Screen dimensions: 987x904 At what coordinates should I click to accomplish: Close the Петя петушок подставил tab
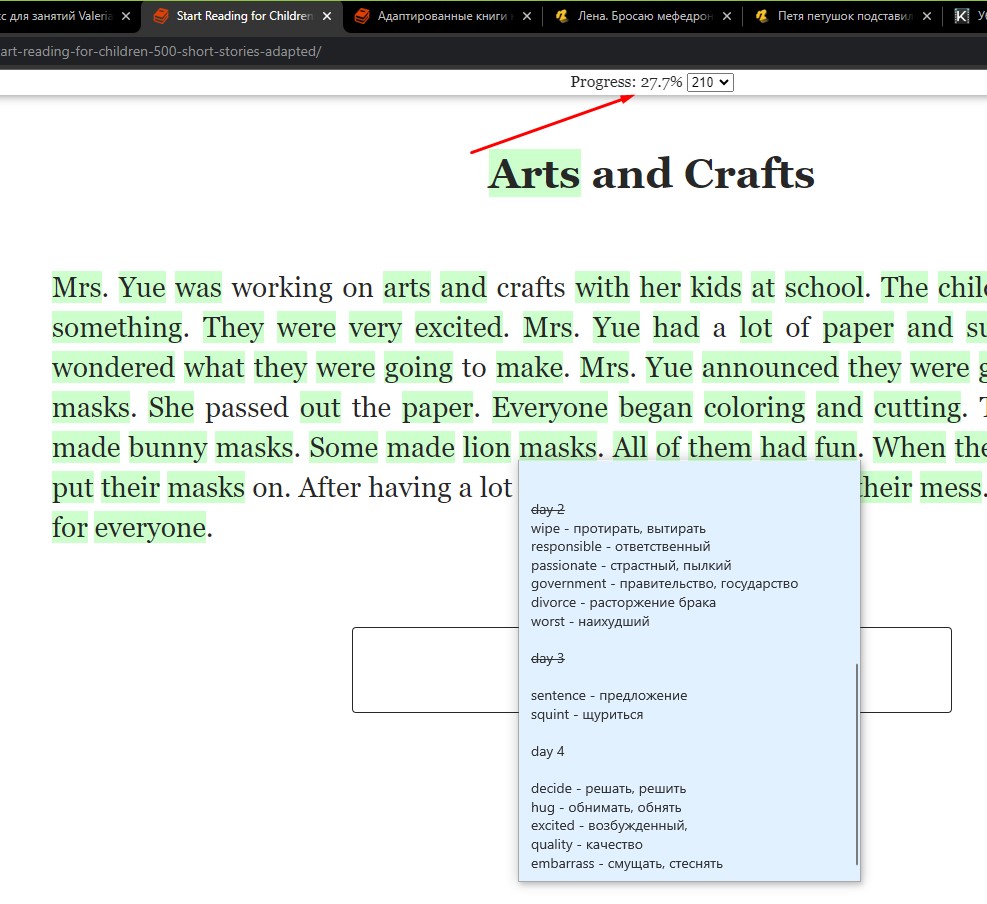[x=926, y=16]
